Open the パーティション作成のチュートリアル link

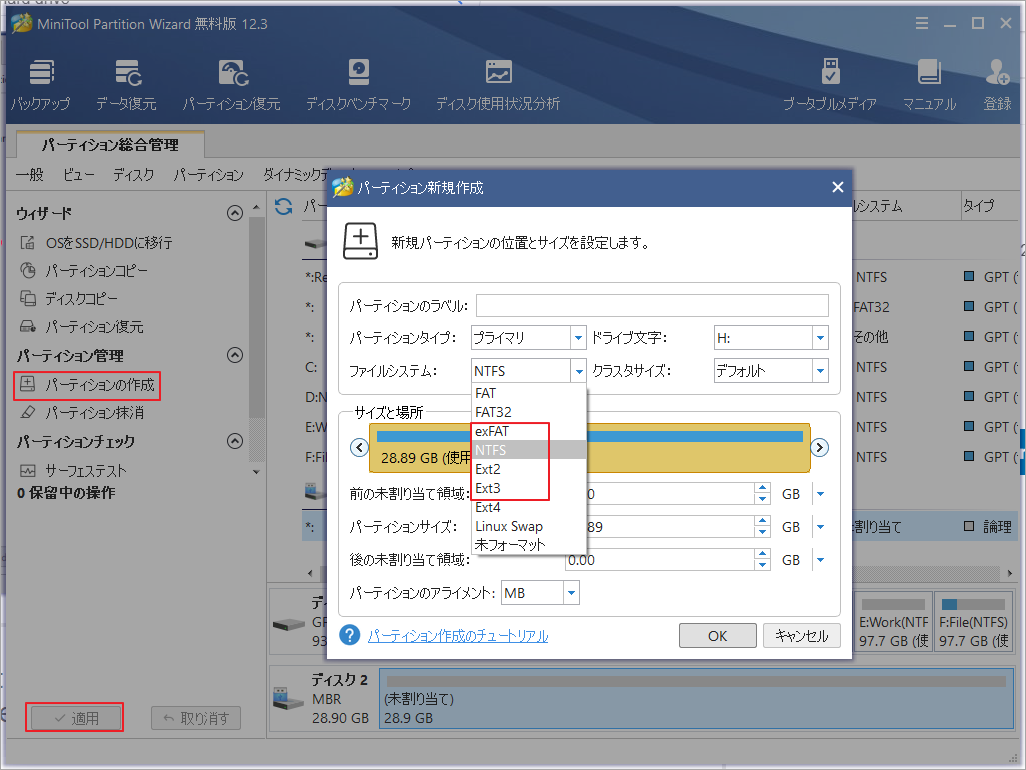[458, 635]
